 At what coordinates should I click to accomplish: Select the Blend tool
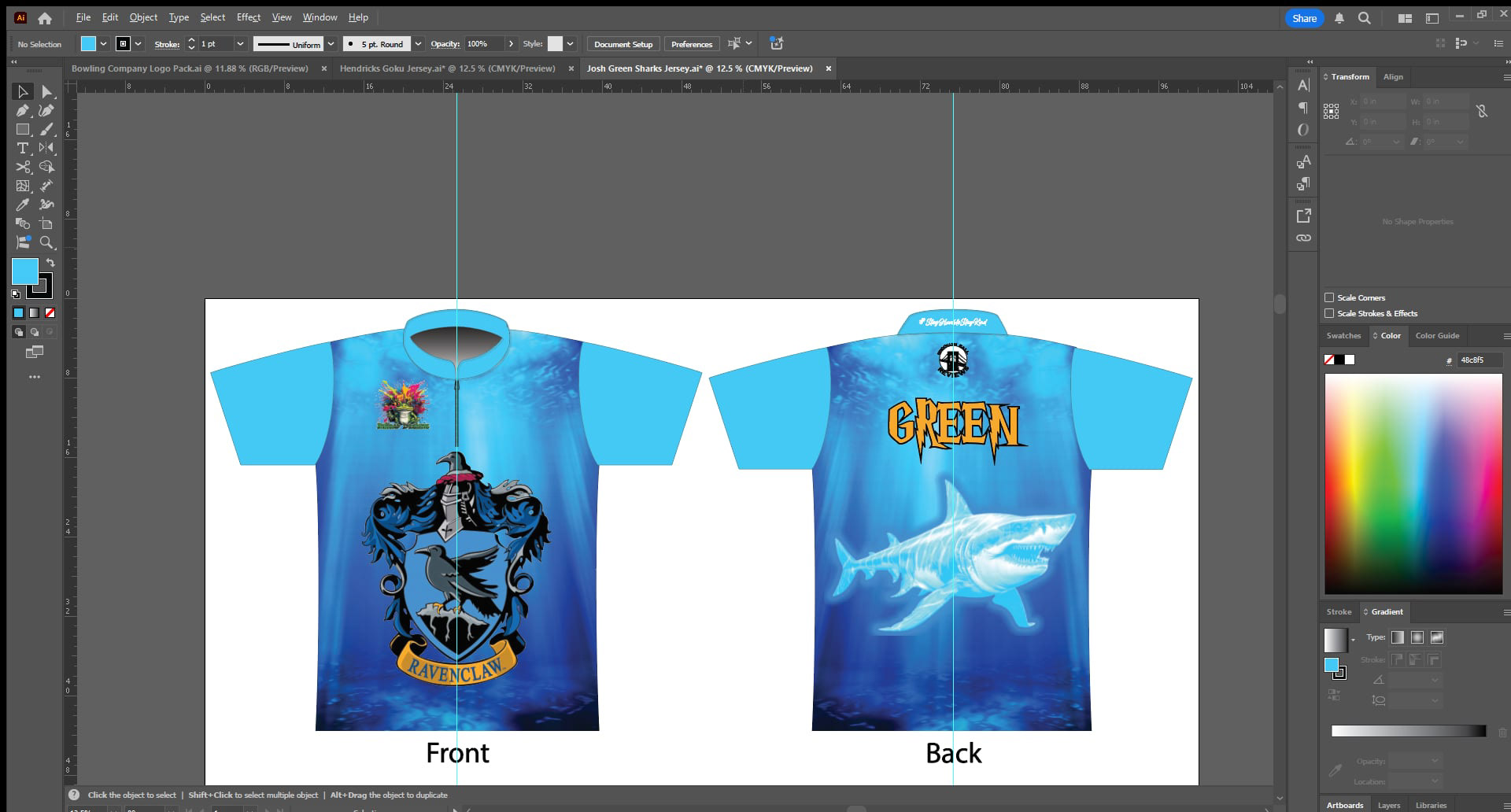[x=23, y=223]
